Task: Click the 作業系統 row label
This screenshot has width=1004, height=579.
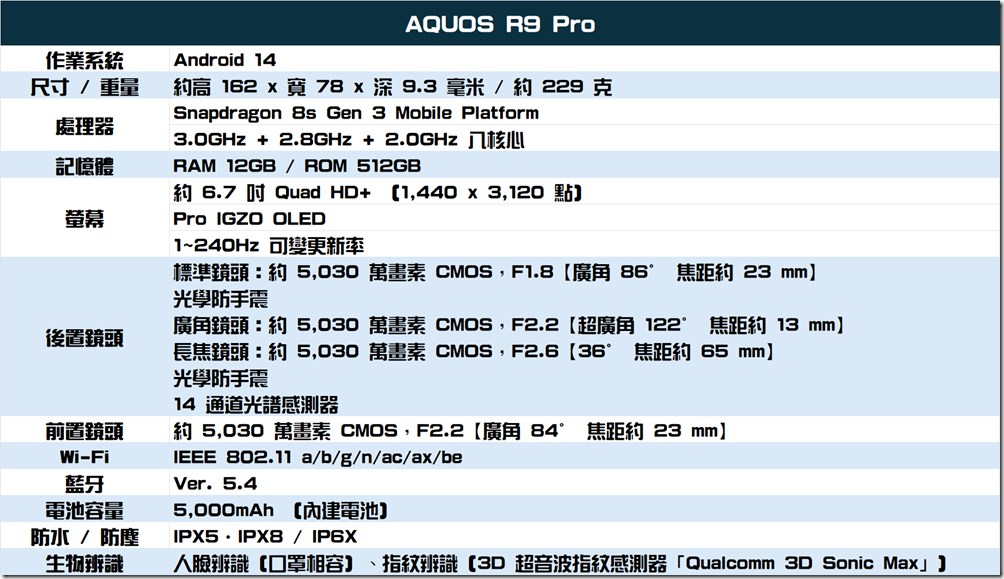Action: point(85,60)
